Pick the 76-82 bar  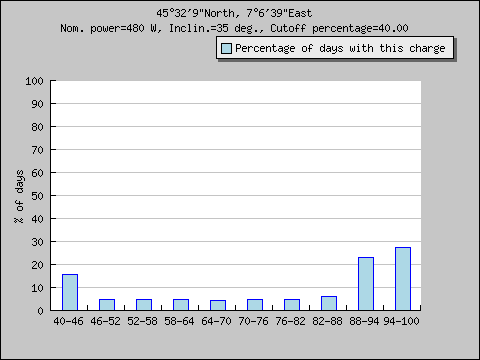coord(292,305)
